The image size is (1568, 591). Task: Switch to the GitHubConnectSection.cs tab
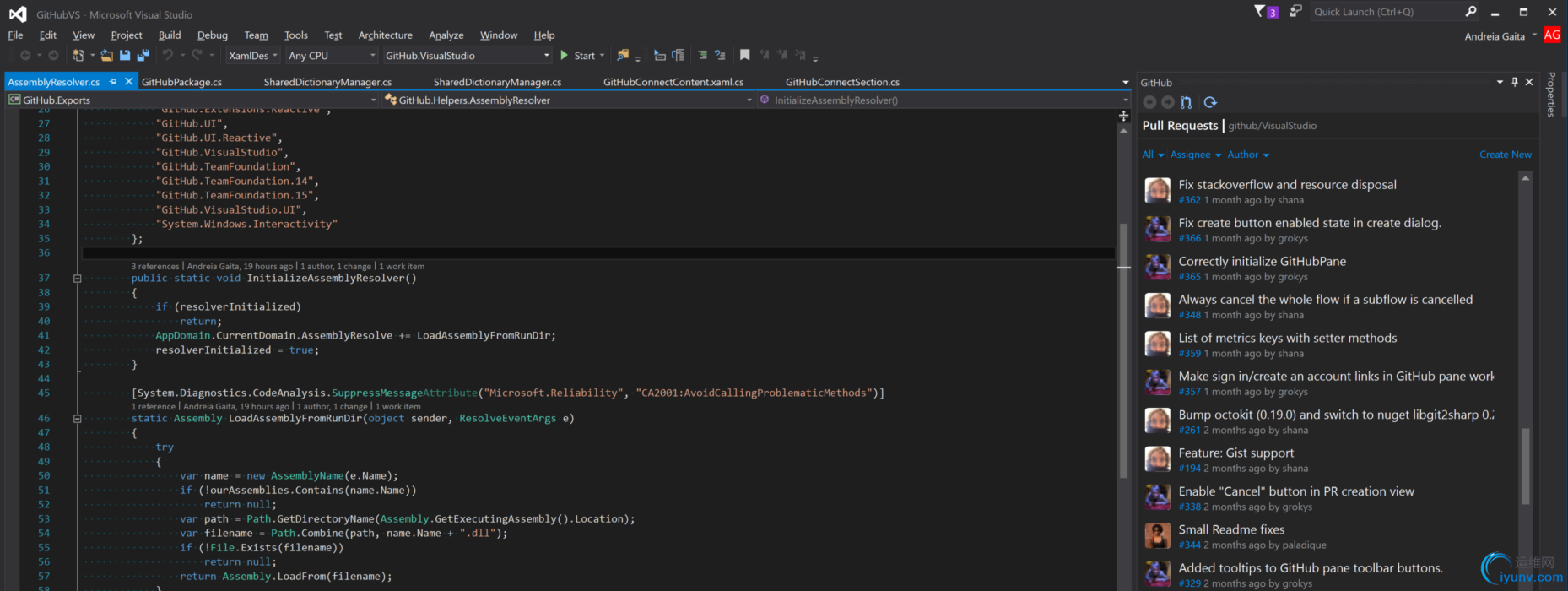tap(842, 82)
